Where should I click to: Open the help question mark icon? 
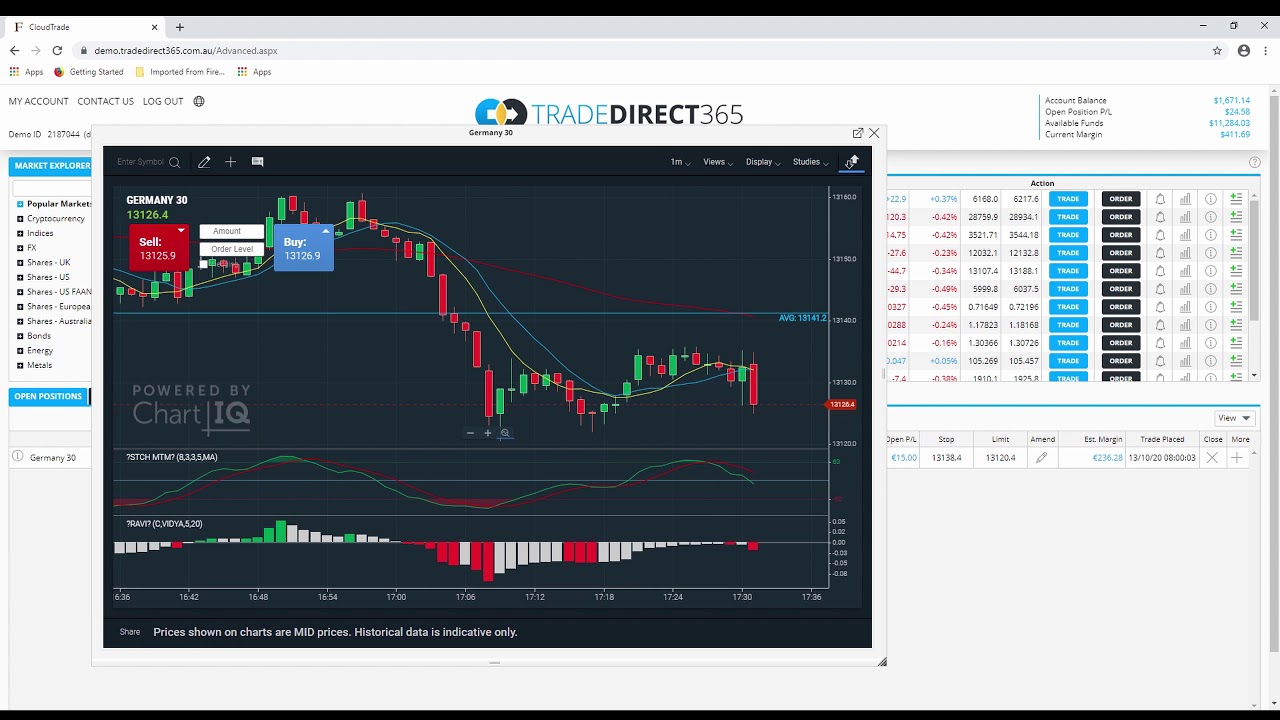tap(1255, 162)
